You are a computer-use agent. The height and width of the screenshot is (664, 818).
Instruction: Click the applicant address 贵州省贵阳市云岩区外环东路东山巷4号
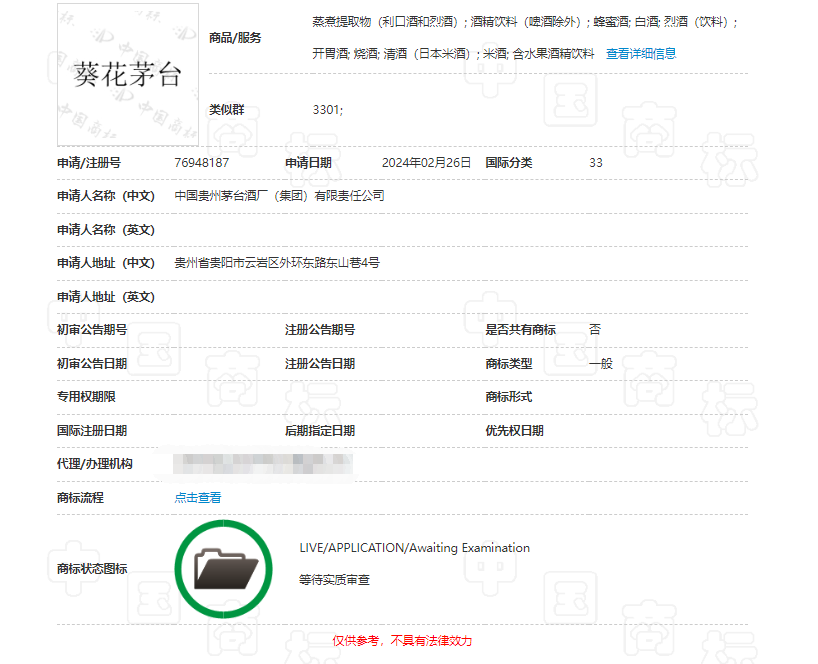(x=277, y=263)
